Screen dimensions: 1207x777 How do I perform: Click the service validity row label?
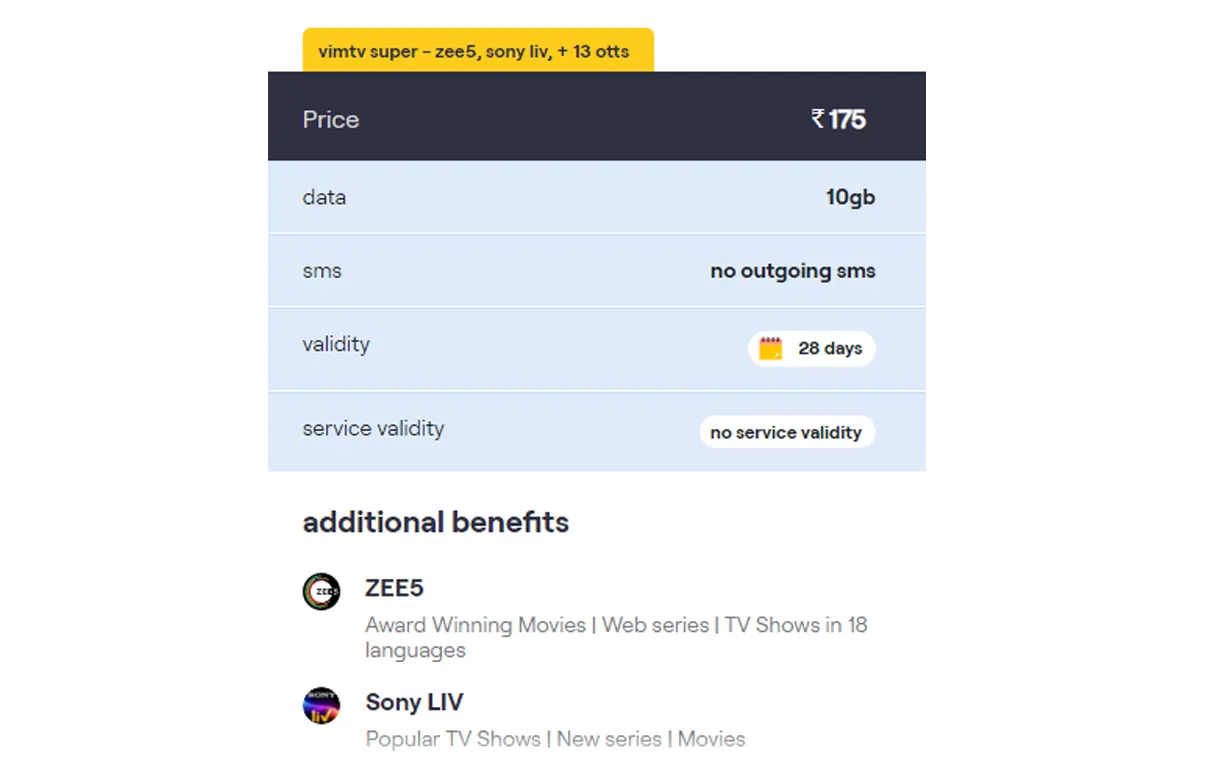pyautogui.click(x=373, y=429)
